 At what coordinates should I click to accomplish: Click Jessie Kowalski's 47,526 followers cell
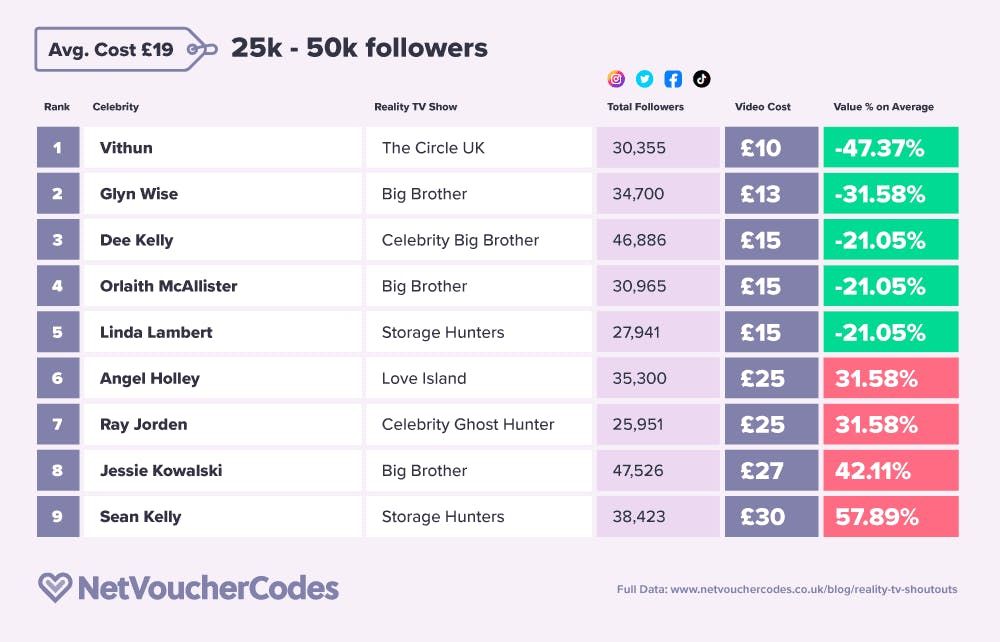[658, 471]
